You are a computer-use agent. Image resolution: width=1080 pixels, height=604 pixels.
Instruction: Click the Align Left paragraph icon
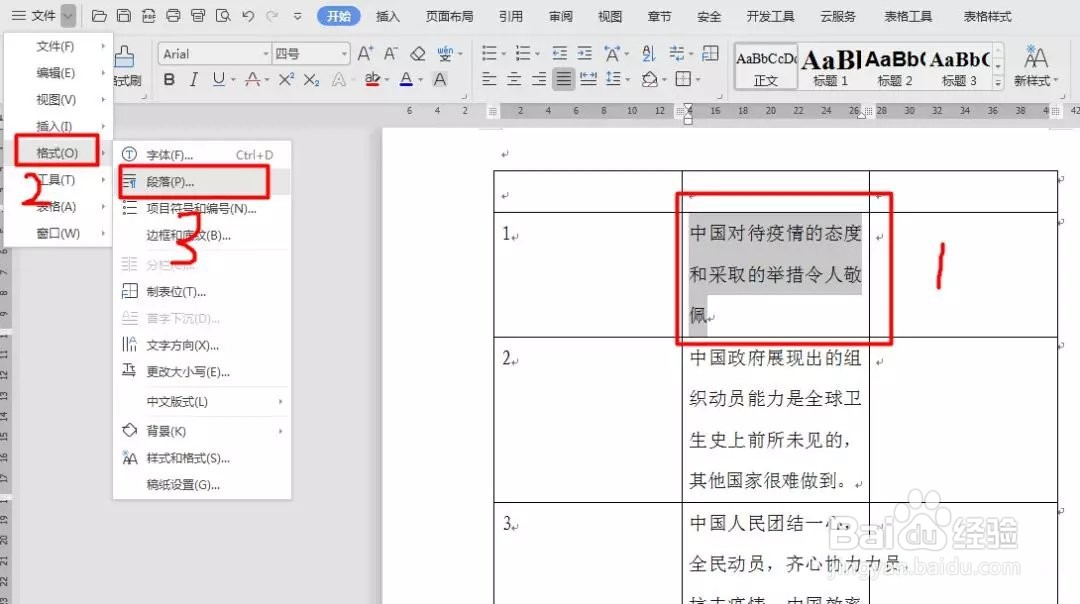pos(489,80)
